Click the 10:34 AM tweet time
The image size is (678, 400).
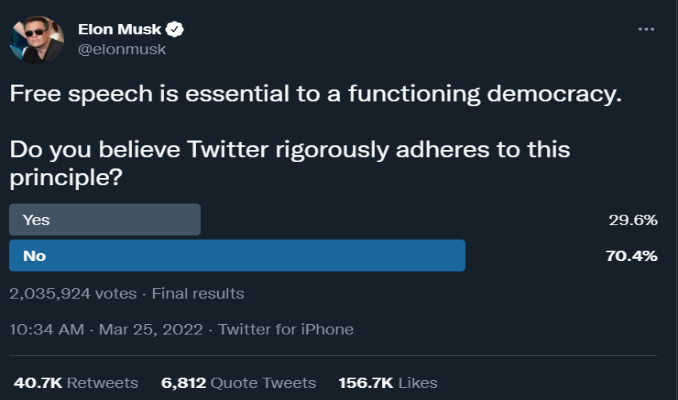[x=46, y=329]
